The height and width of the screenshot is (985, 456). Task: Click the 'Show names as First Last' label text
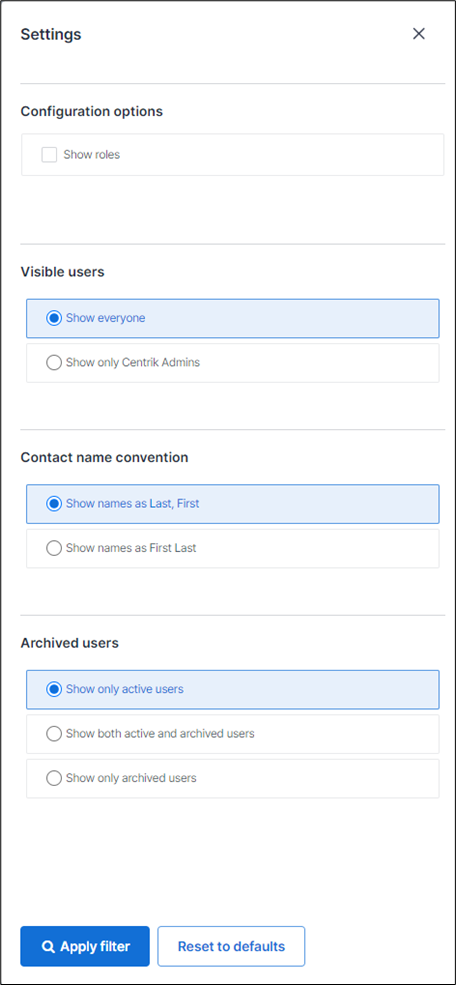point(131,548)
